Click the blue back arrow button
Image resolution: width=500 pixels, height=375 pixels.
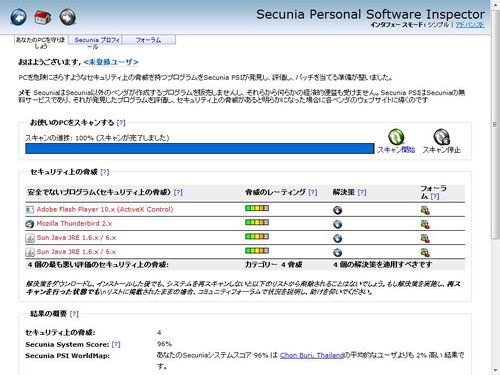(18, 17)
